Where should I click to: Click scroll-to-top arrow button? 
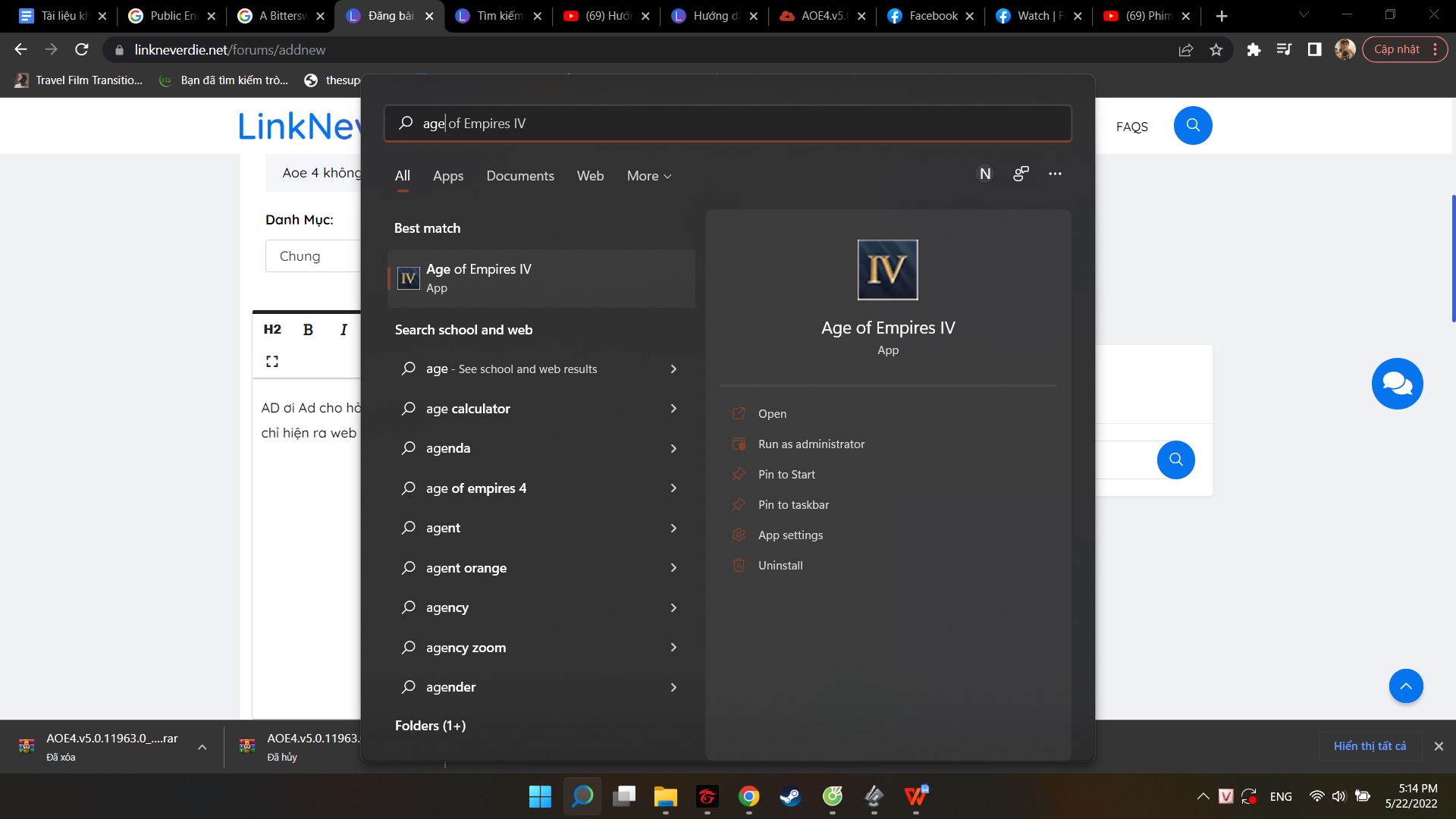tap(1405, 686)
